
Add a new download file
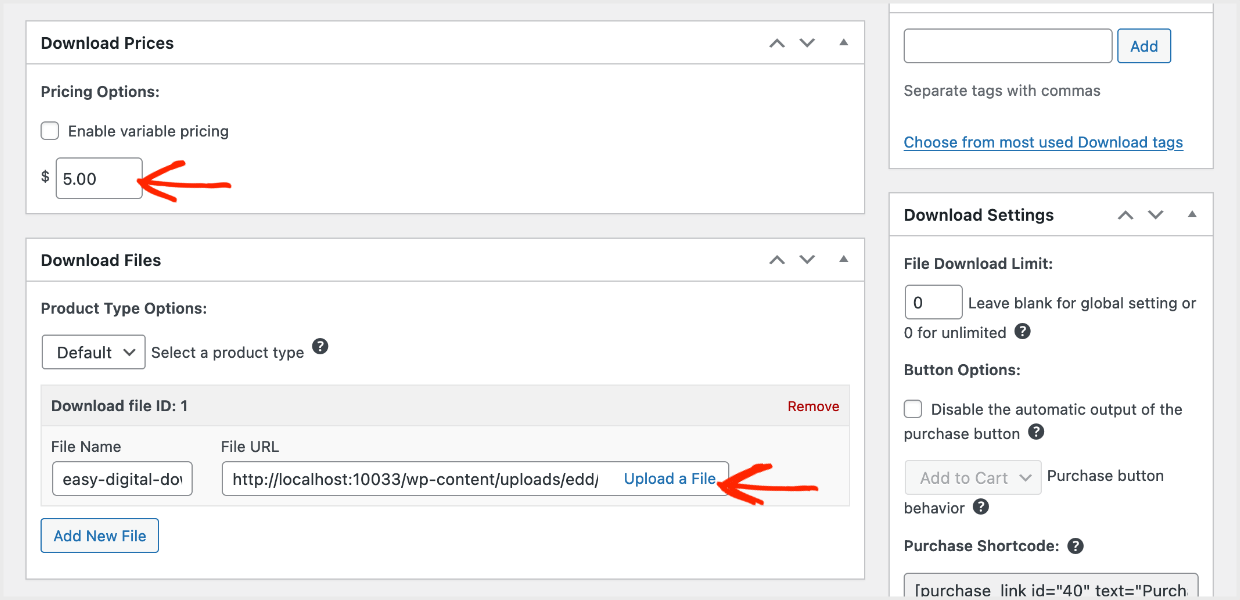(x=100, y=536)
